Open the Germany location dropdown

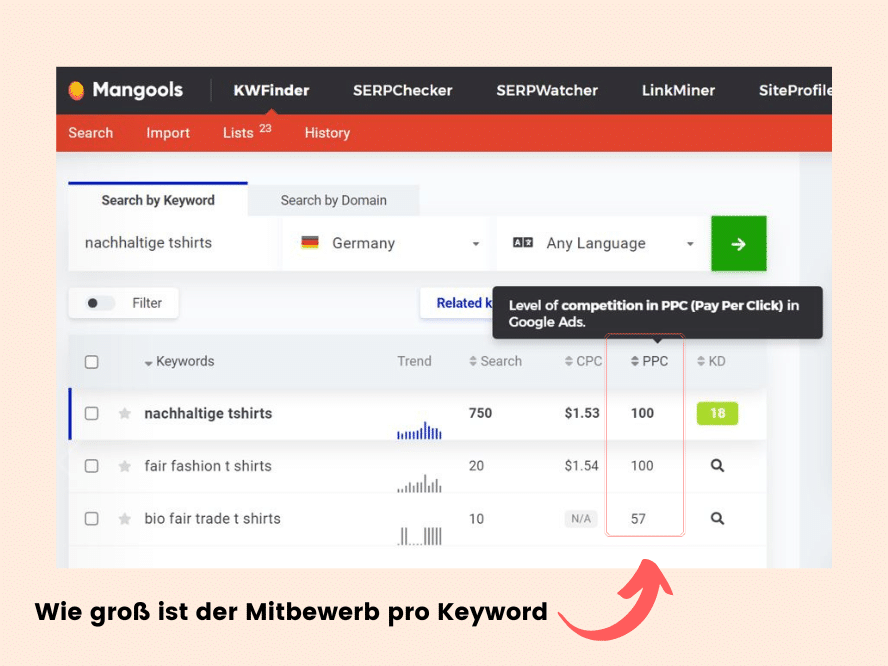point(388,243)
